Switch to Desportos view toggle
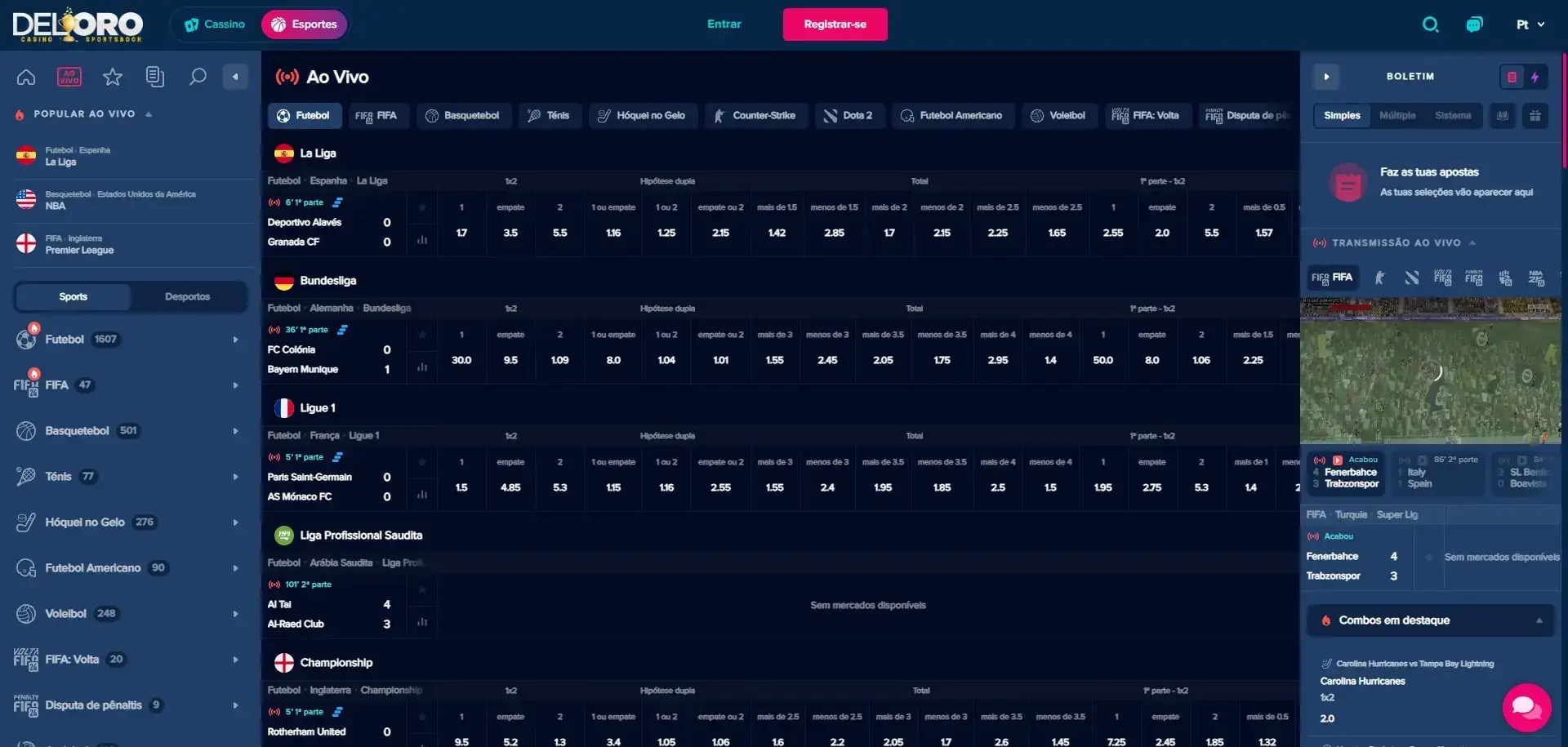The height and width of the screenshot is (747, 1568). coord(187,297)
